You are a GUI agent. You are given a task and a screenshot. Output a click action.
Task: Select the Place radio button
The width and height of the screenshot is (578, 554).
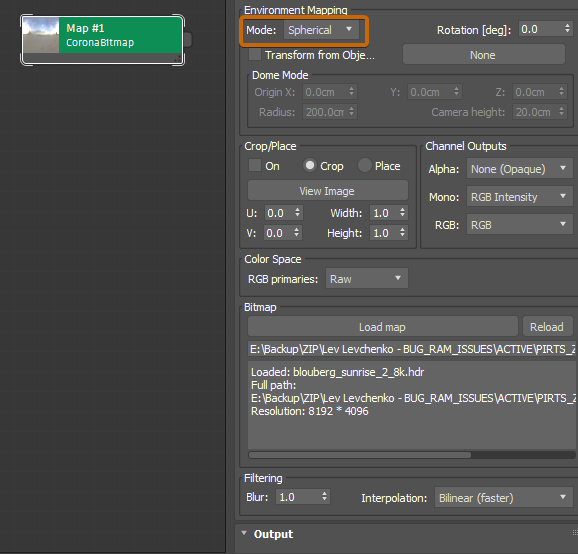[365, 165]
